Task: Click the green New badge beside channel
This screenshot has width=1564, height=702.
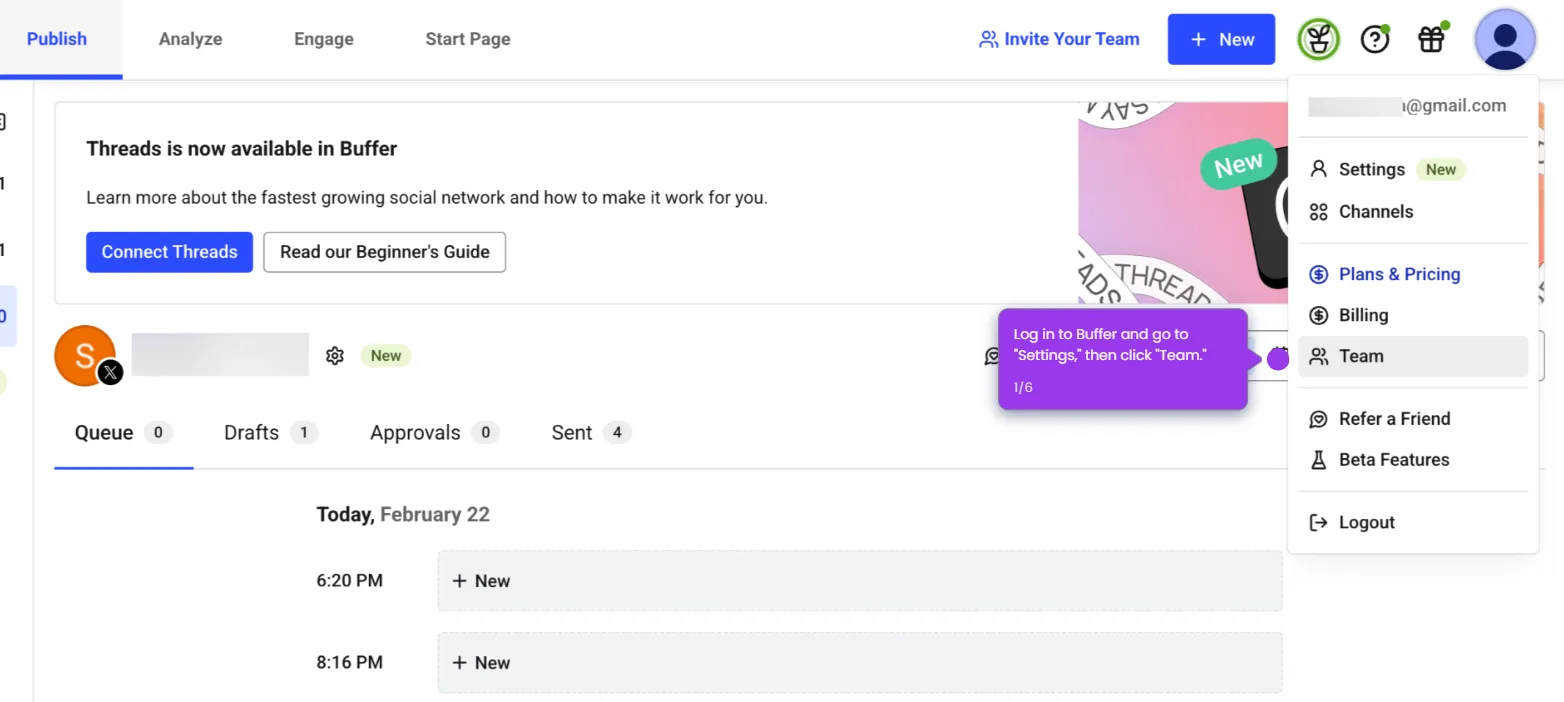Action: pos(386,356)
